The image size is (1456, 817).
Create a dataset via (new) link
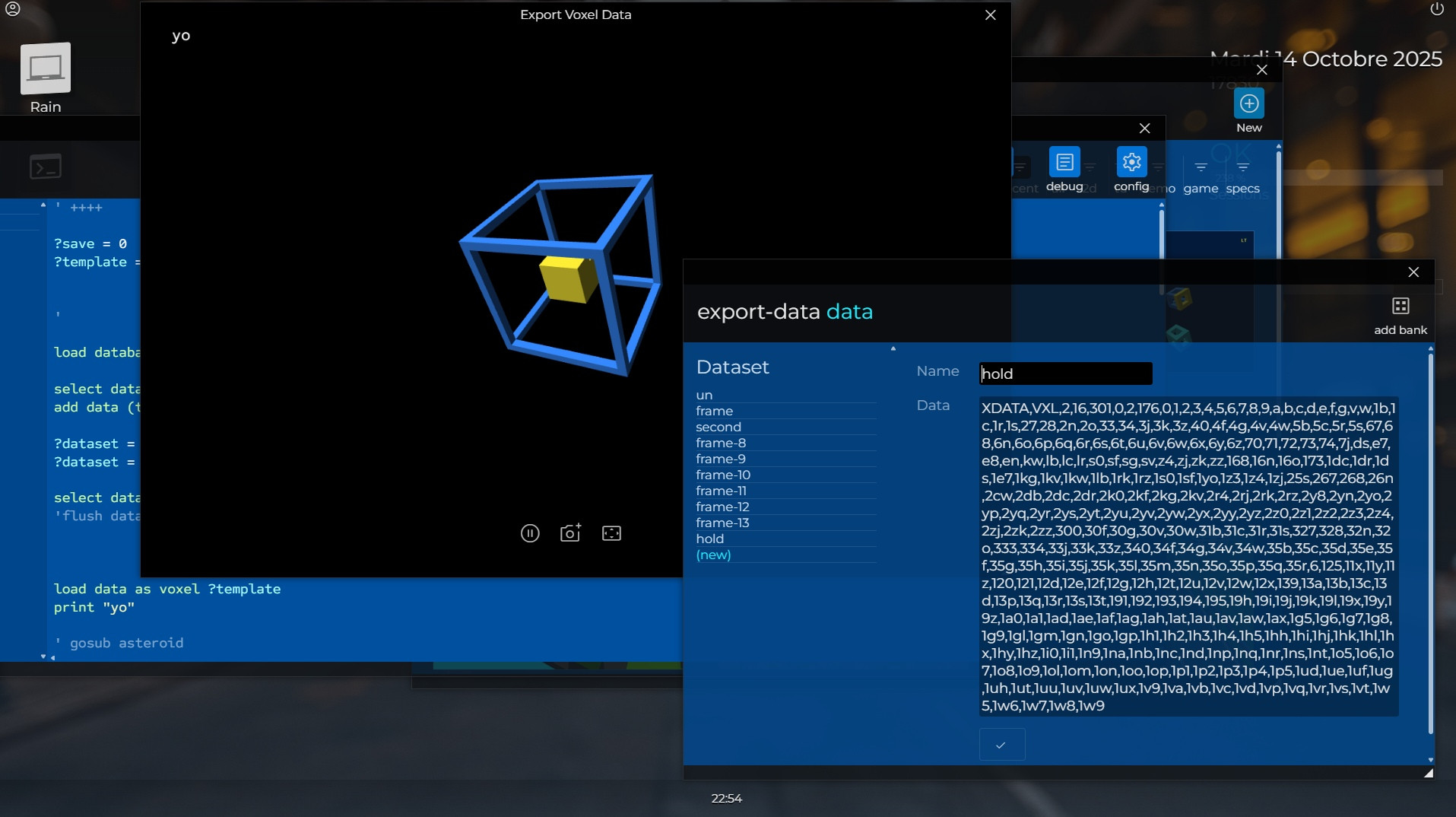(713, 555)
